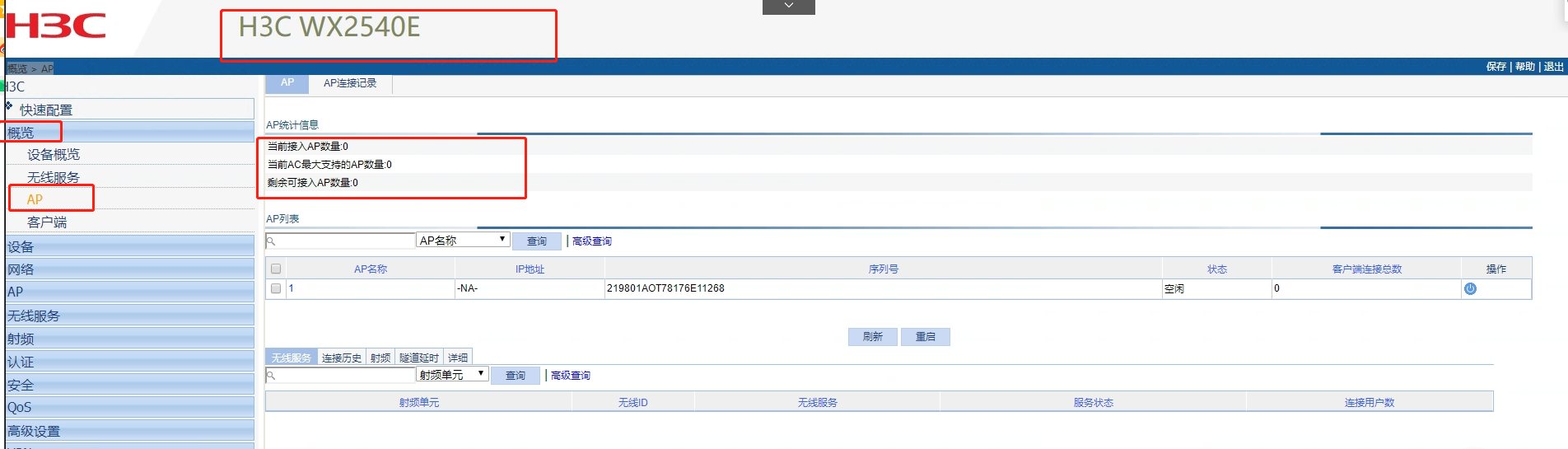Click 保存 in the top bar
1568x449 pixels.
click(1496, 67)
